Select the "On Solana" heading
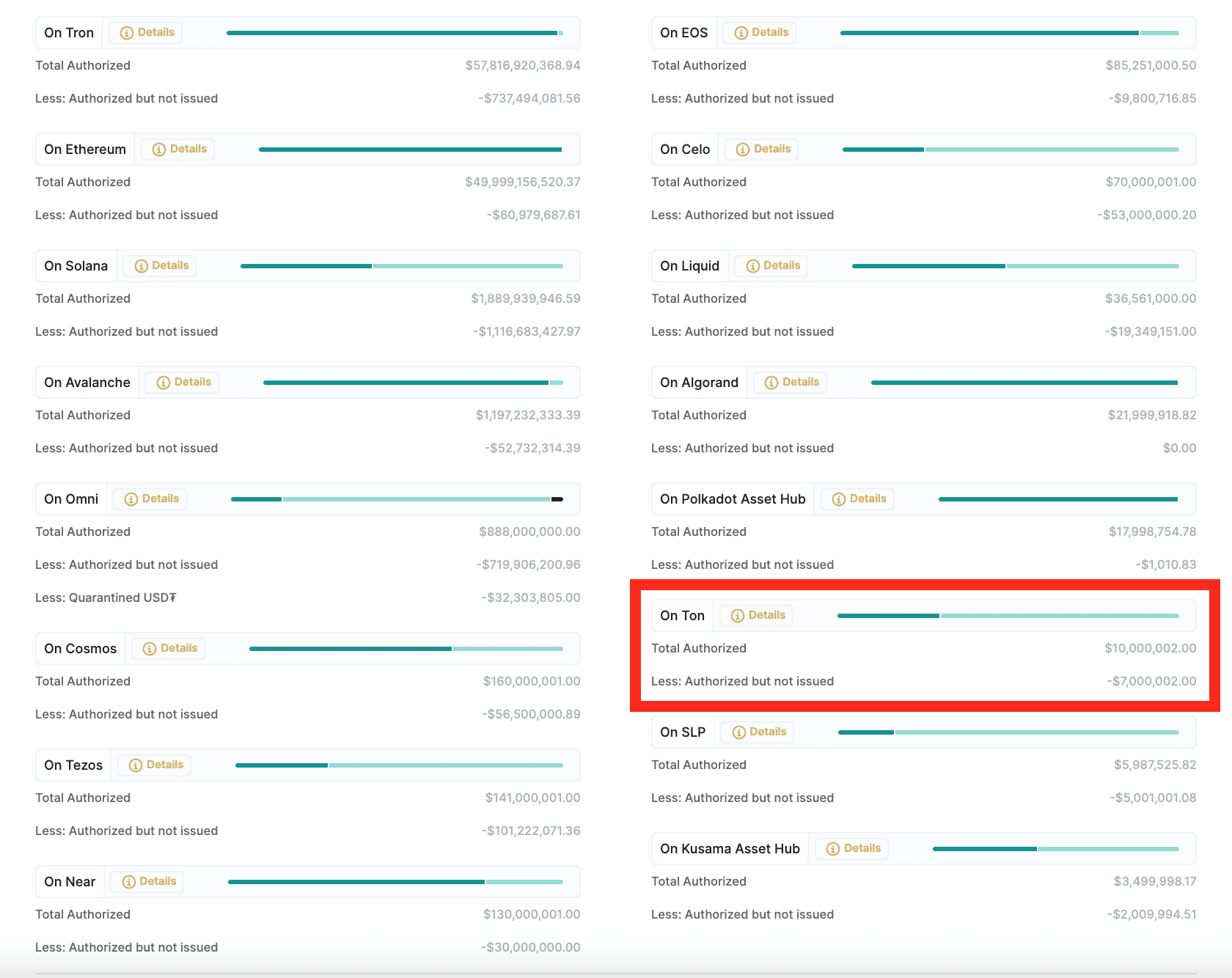This screenshot has width=1232, height=978. coord(76,266)
